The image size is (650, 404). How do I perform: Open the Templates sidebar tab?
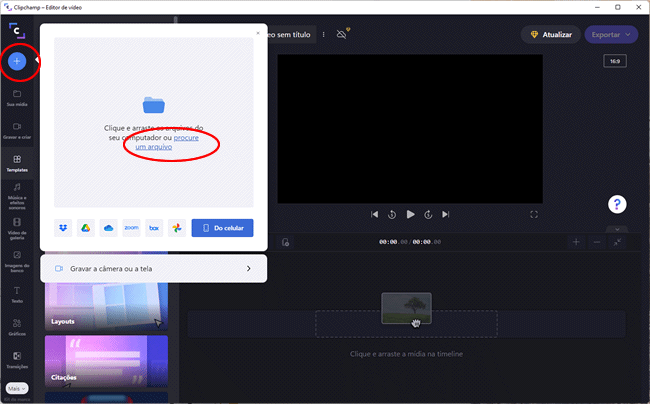pyautogui.click(x=17, y=163)
